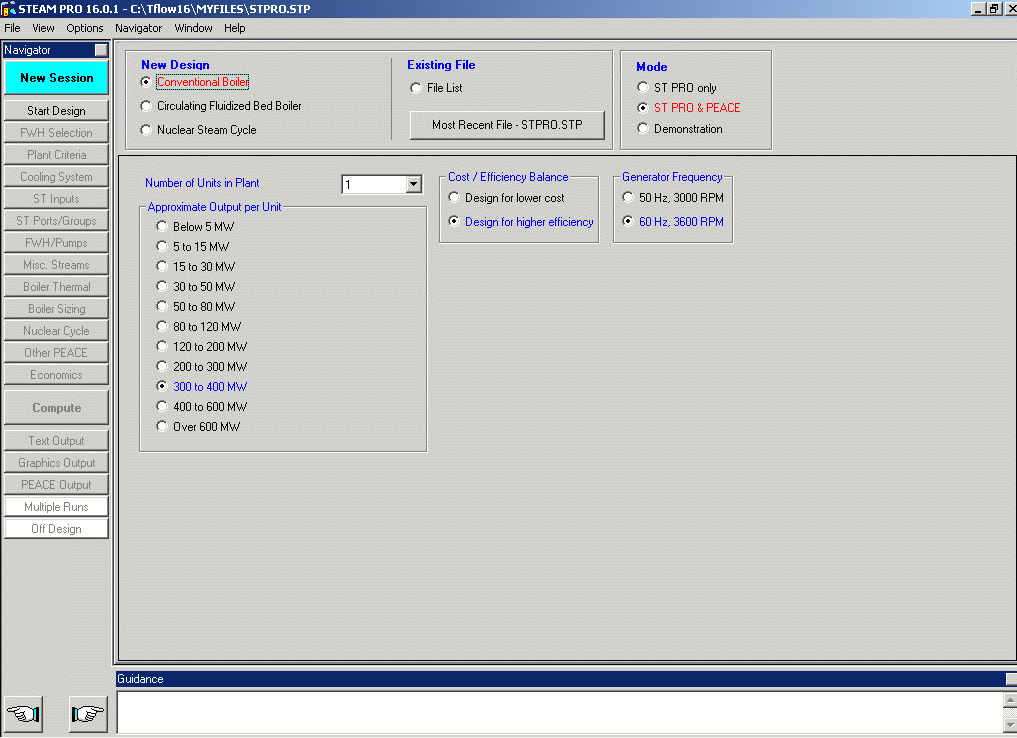Image resolution: width=1017 pixels, height=738 pixels.
Task: Click inside the Guidance text box
Action: [x=560, y=713]
